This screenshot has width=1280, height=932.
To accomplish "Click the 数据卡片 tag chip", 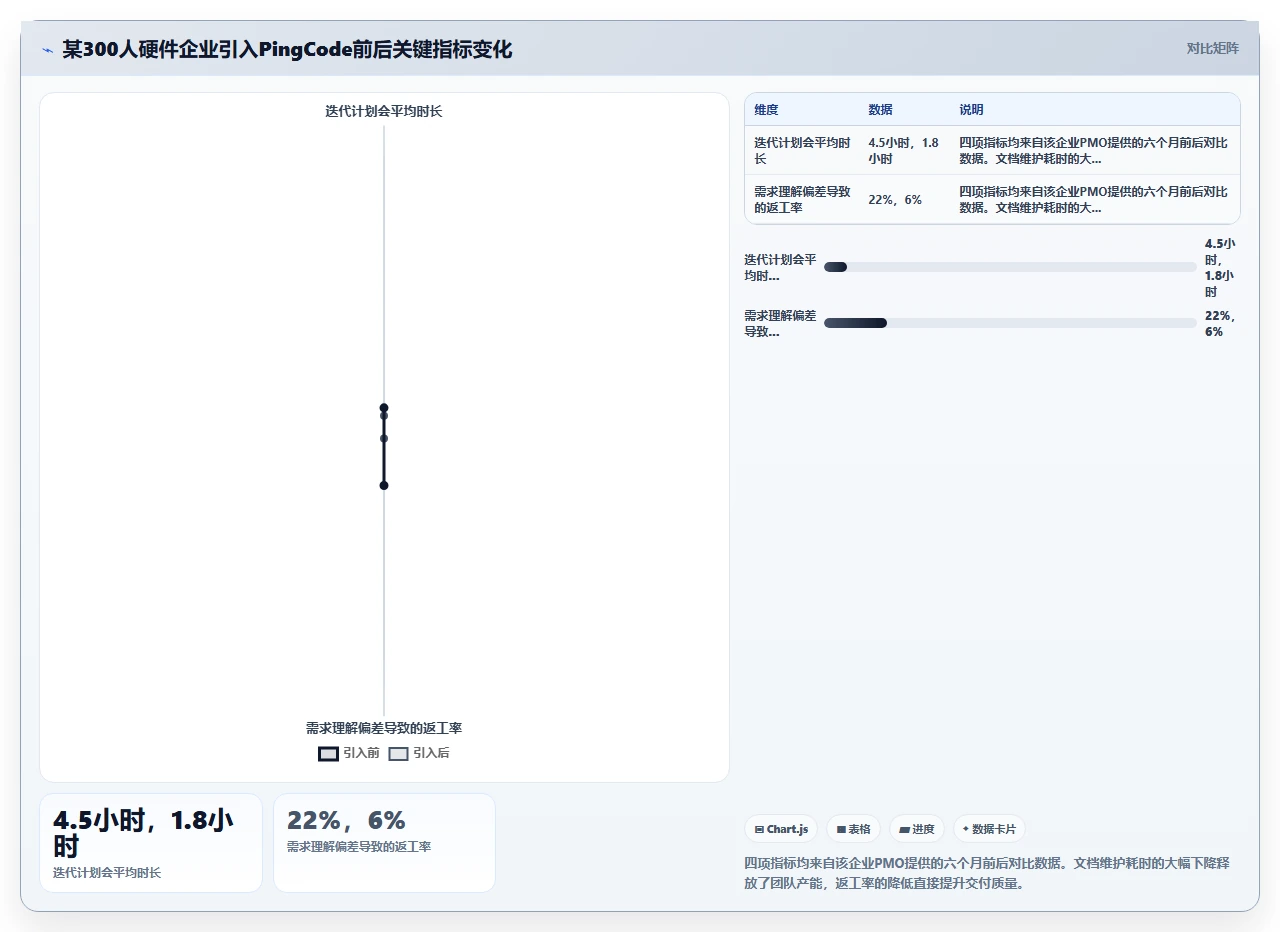I will (989, 829).
